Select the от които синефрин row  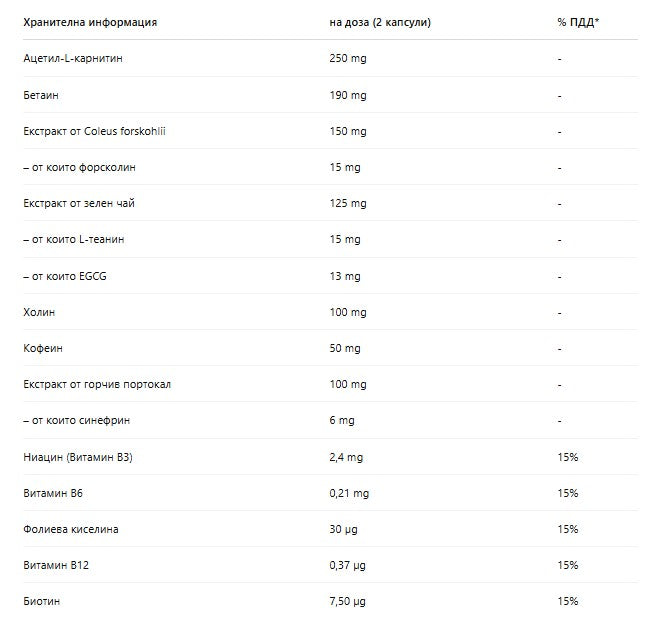331,421
